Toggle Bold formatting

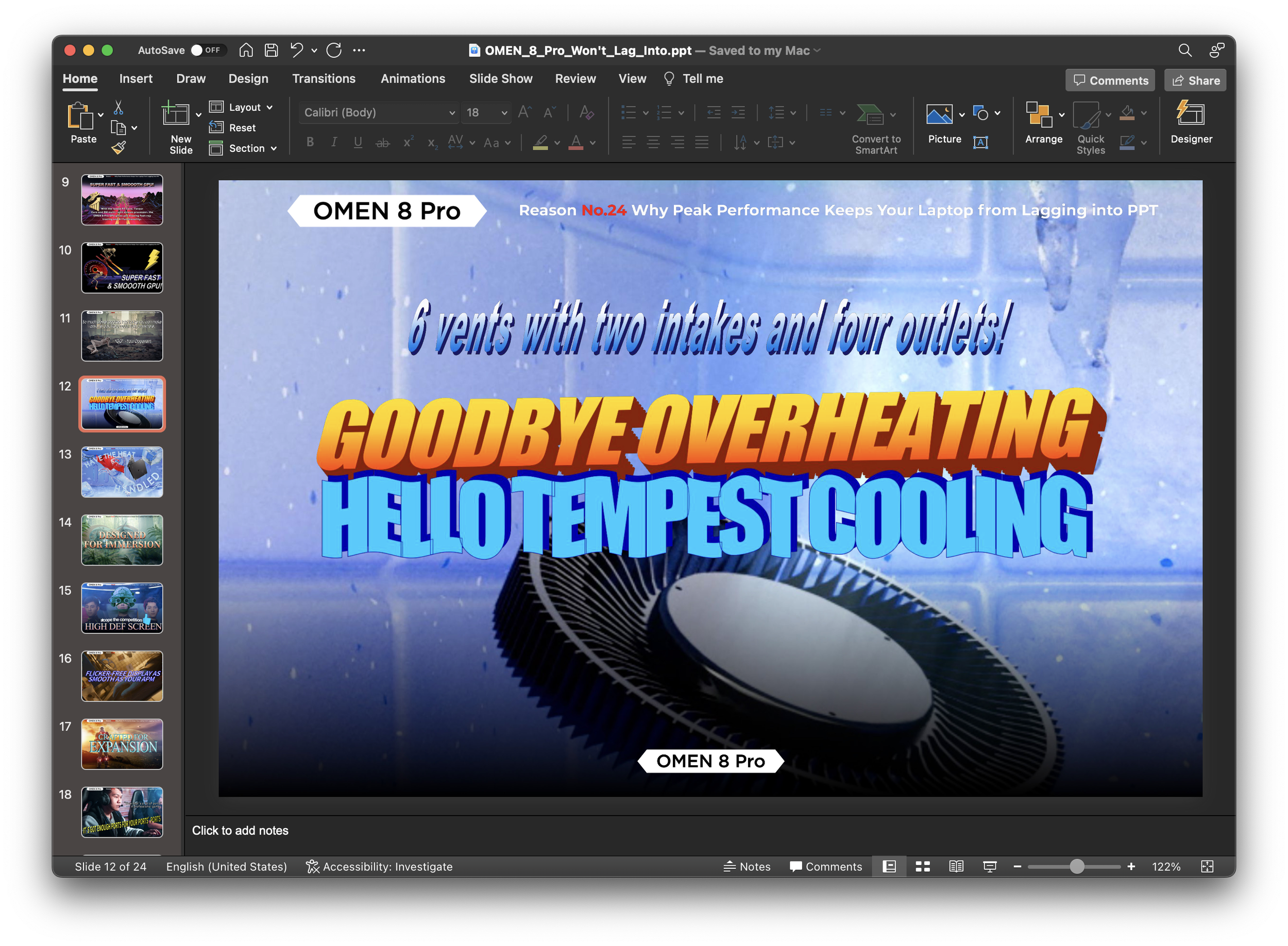point(310,143)
